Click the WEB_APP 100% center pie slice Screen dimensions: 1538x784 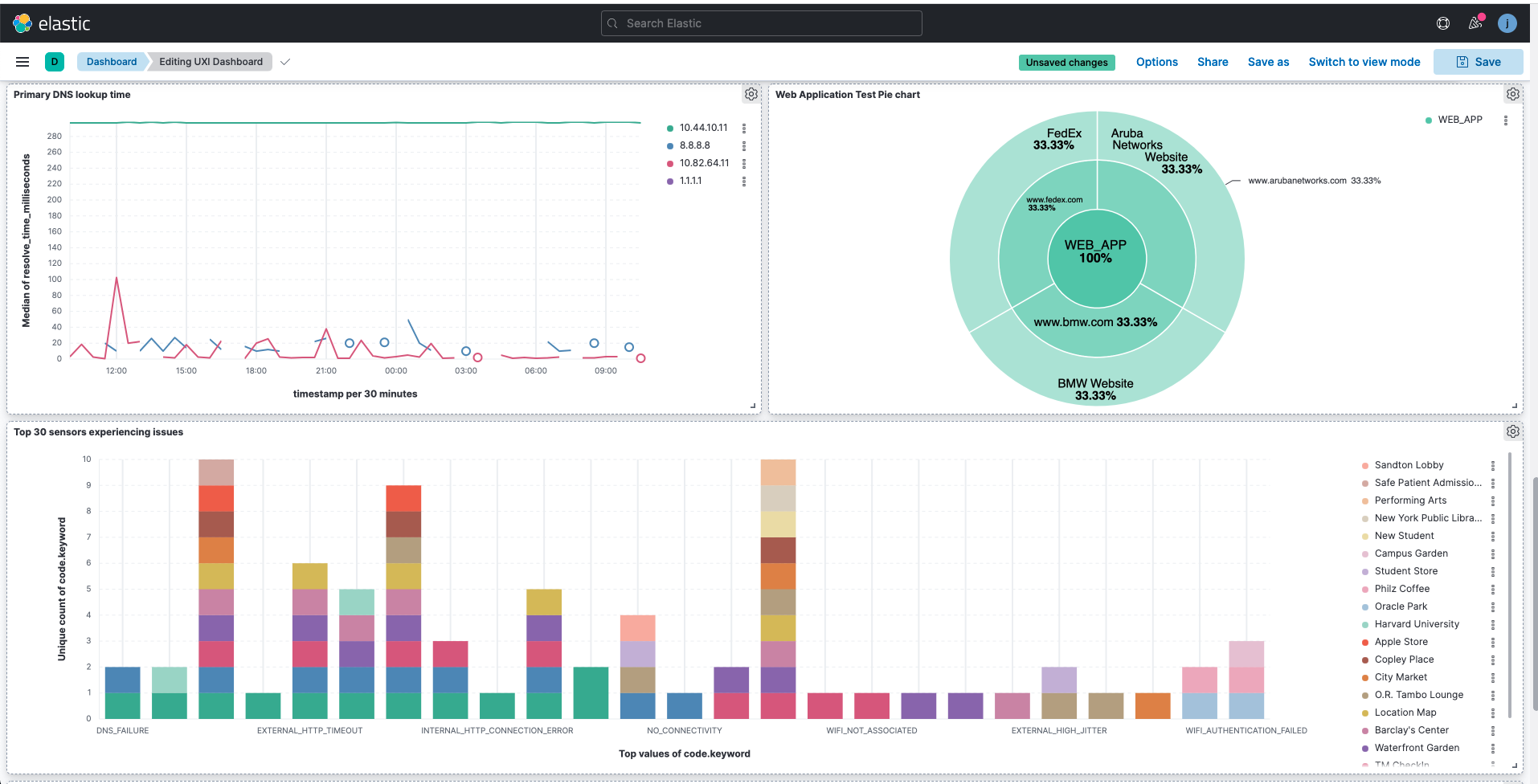point(1096,259)
